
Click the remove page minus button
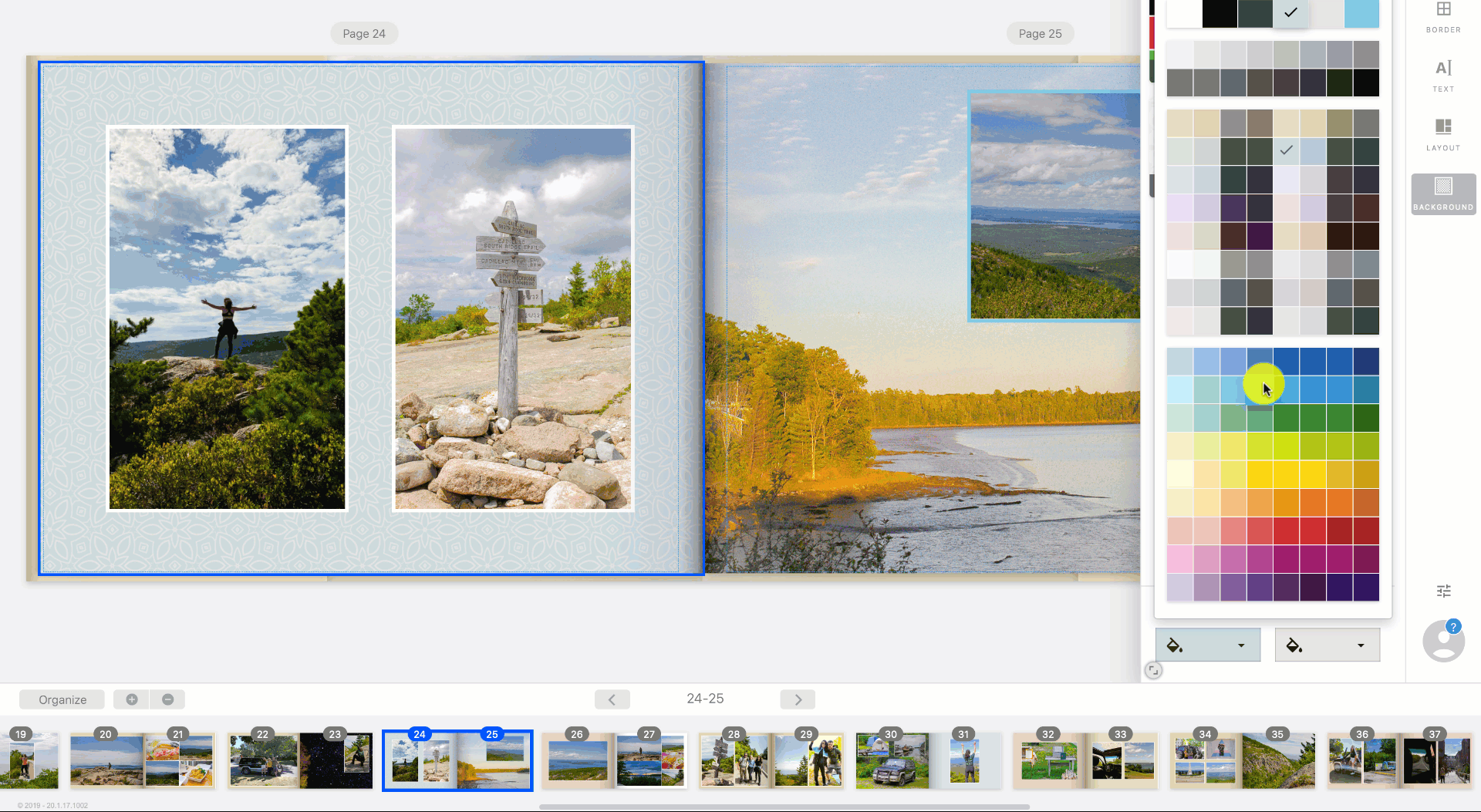[167, 699]
